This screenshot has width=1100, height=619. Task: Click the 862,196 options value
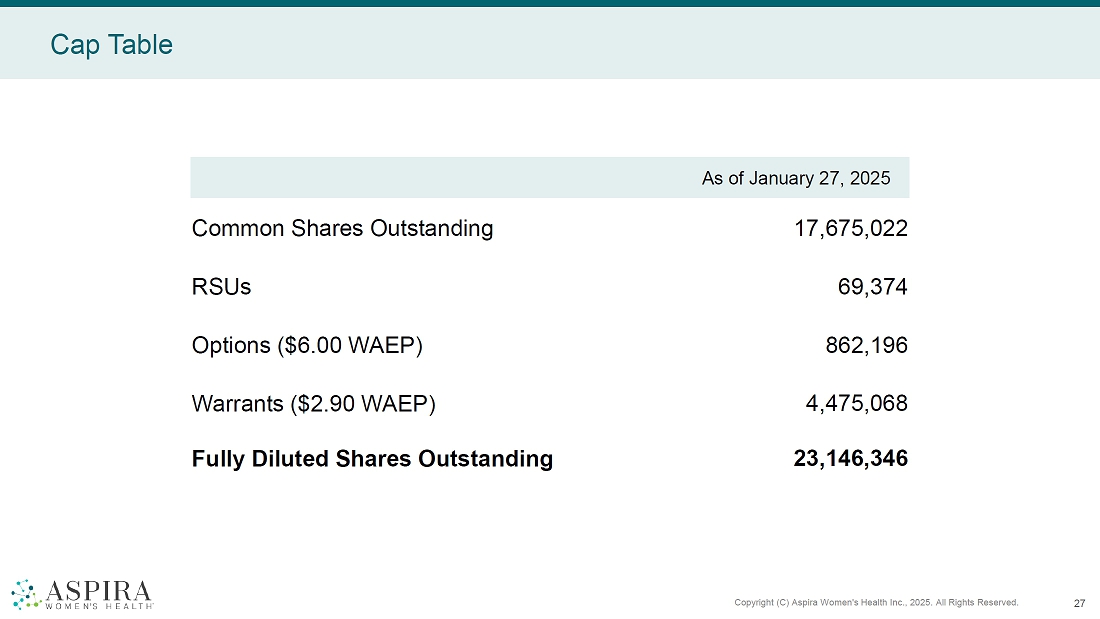866,346
